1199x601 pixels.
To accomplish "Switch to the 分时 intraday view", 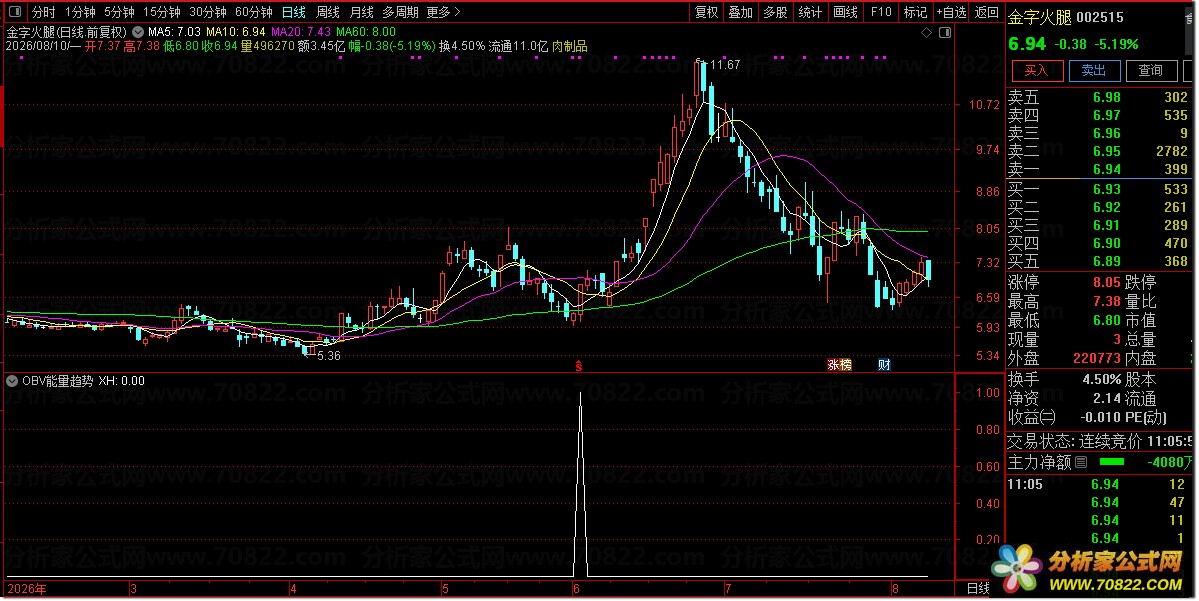I will point(43,12).
